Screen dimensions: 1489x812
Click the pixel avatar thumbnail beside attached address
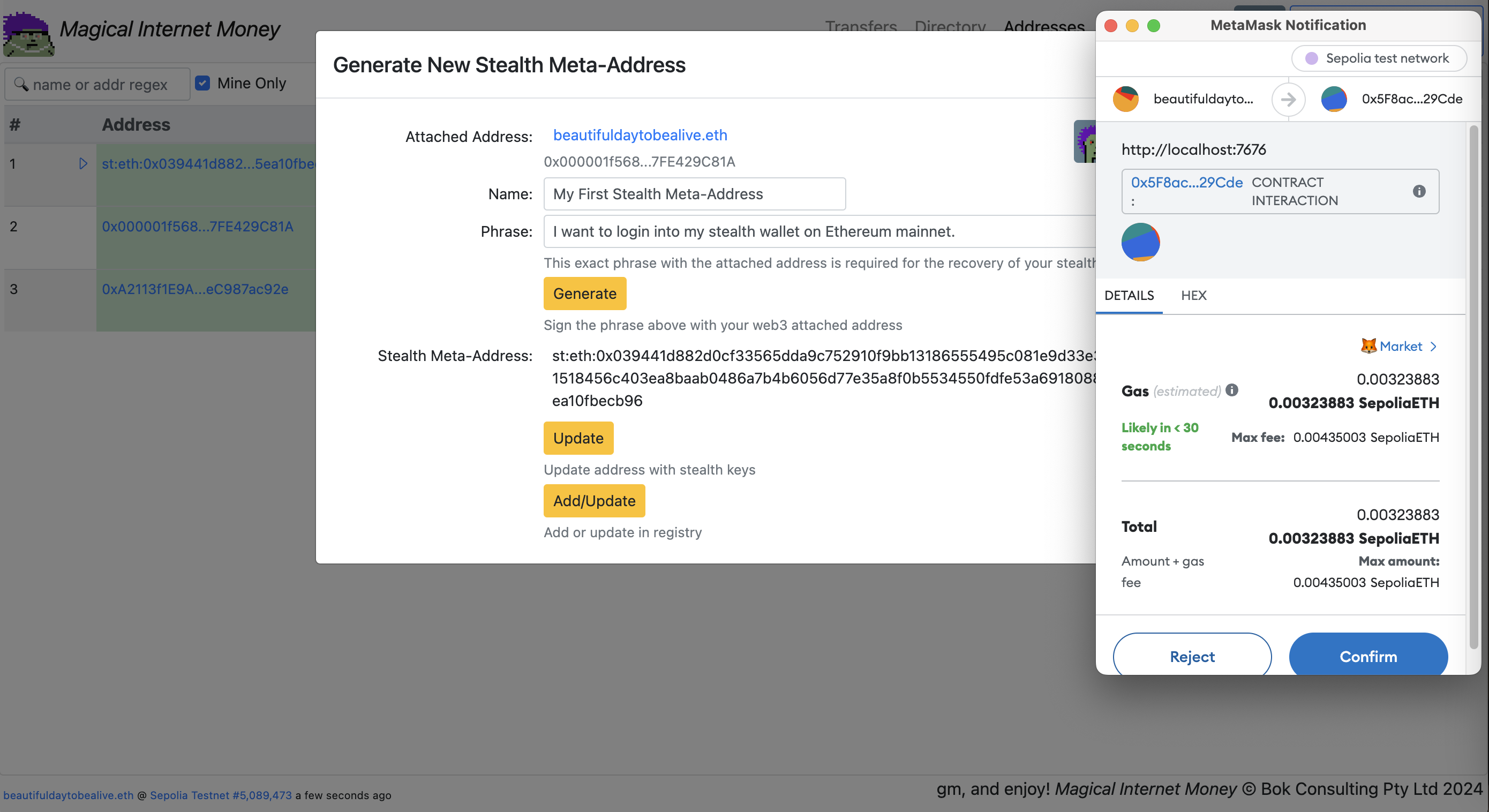pyautogui.click(x=1085, y=141)
